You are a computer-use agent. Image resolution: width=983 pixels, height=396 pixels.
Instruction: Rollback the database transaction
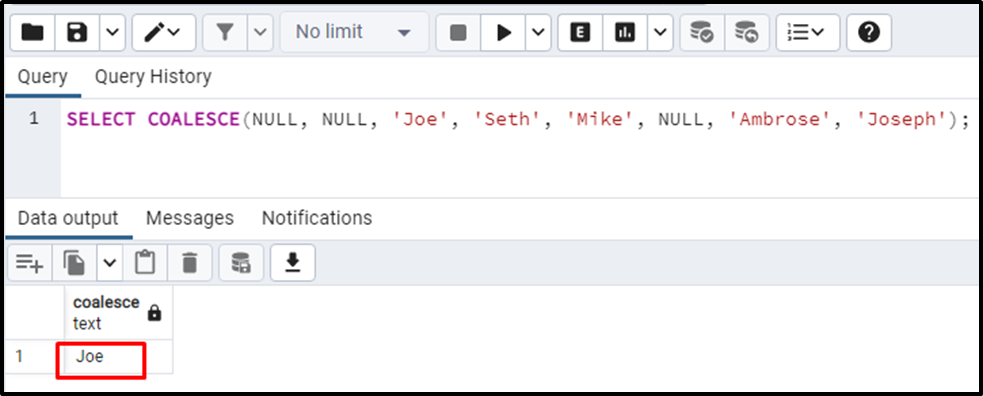click(x=747, y=33)
